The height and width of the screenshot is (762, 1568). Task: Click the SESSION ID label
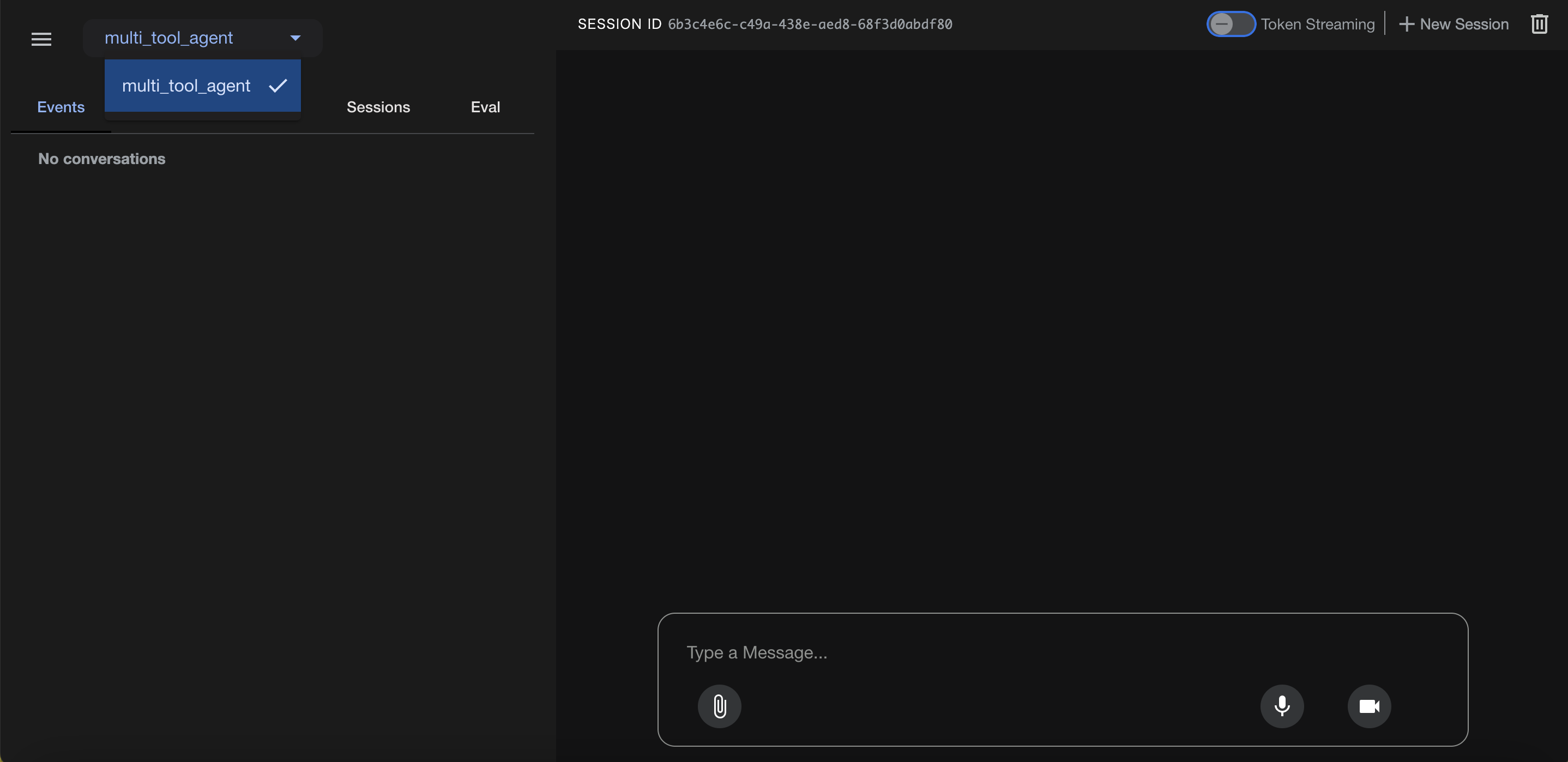click(x=619, y=25)
